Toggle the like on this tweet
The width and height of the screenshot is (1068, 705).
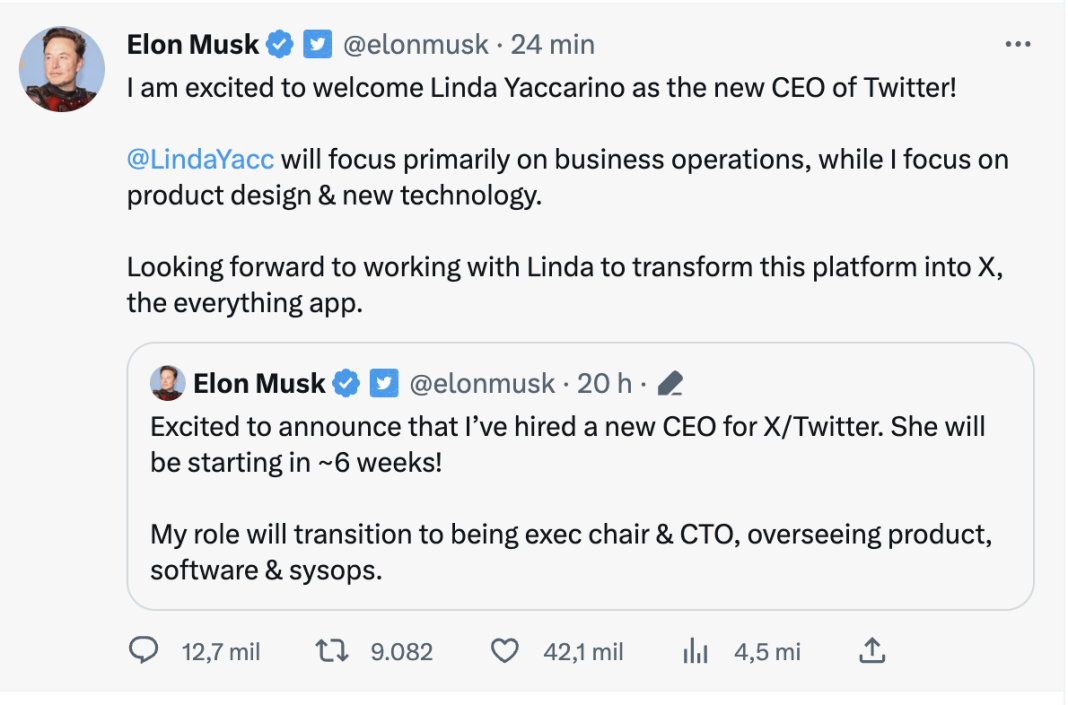tap(504, 651)
